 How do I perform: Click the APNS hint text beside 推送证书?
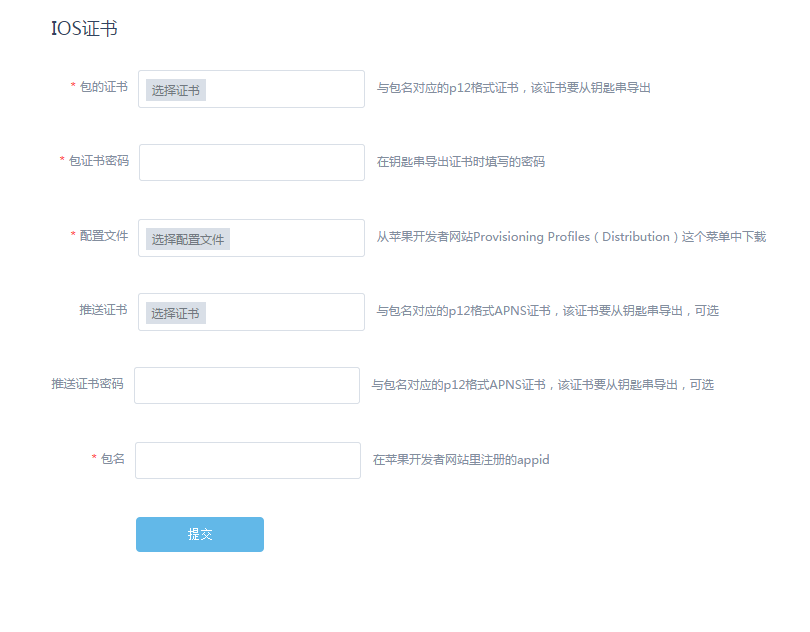pos(547,311)
